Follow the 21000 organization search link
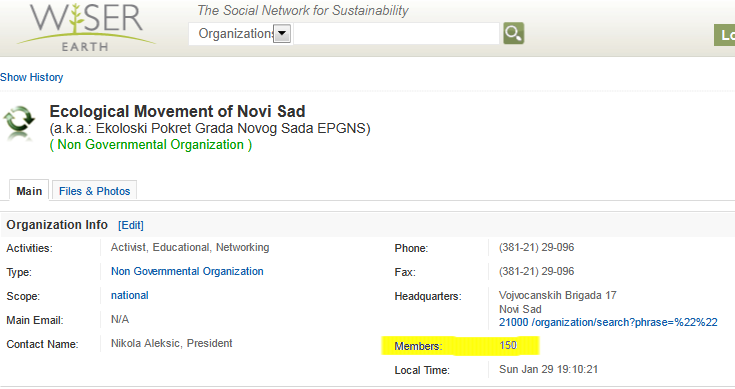Viewport: 735px width, 389px height. click(608, 322)
